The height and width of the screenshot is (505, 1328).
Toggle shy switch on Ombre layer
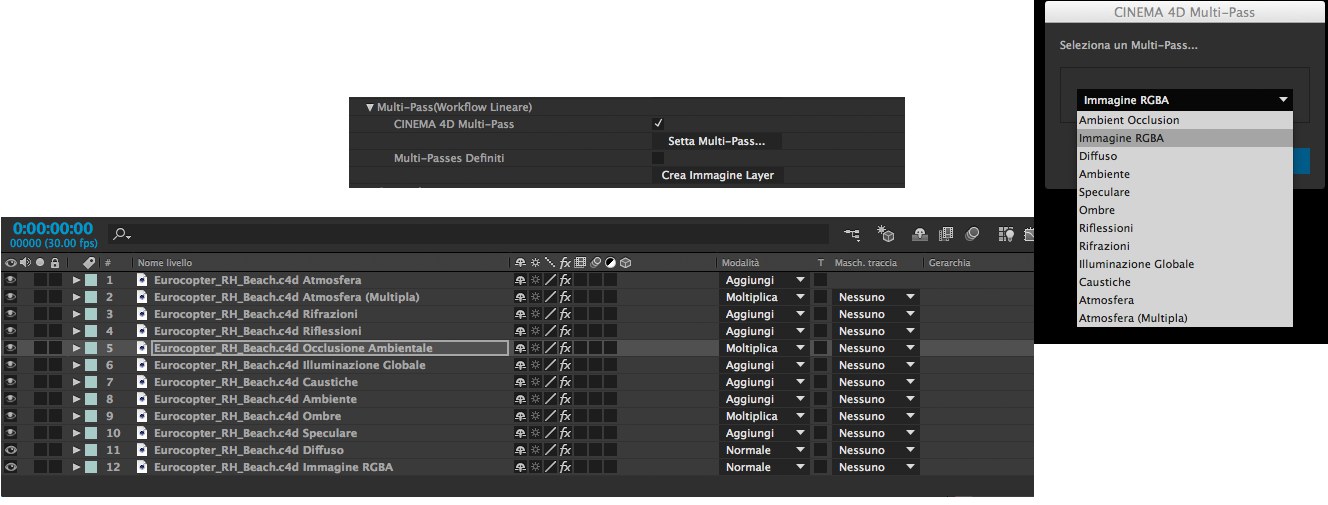coord(520,416)
